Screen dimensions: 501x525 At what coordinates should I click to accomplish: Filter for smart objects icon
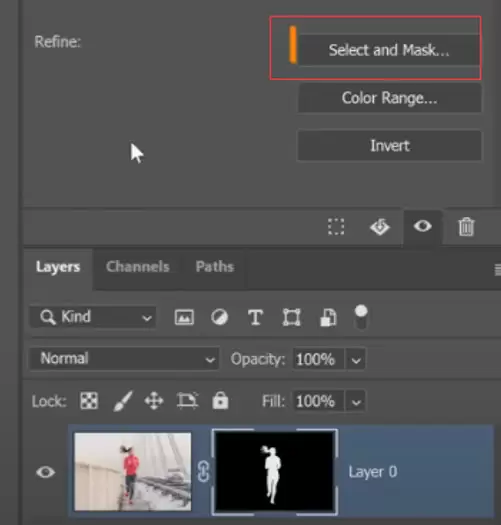click(x=328, y=317)
